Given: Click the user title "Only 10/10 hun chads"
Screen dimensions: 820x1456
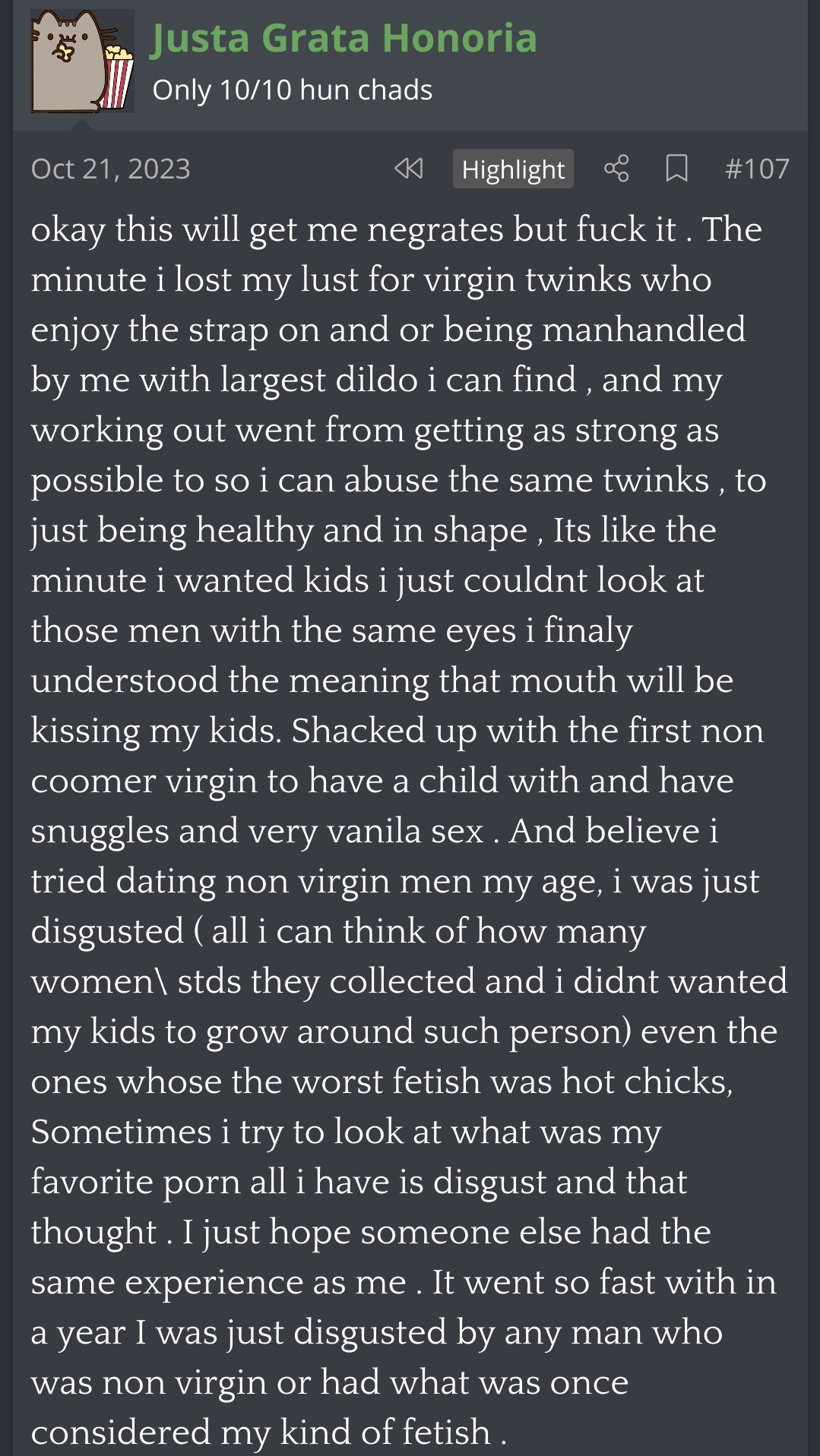Looking at the screenshot, I should click(293, 90).
